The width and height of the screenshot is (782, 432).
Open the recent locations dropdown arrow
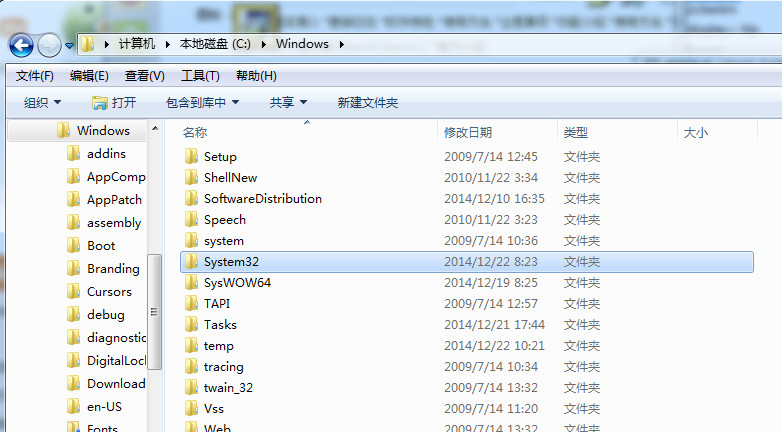click(69, 45)
